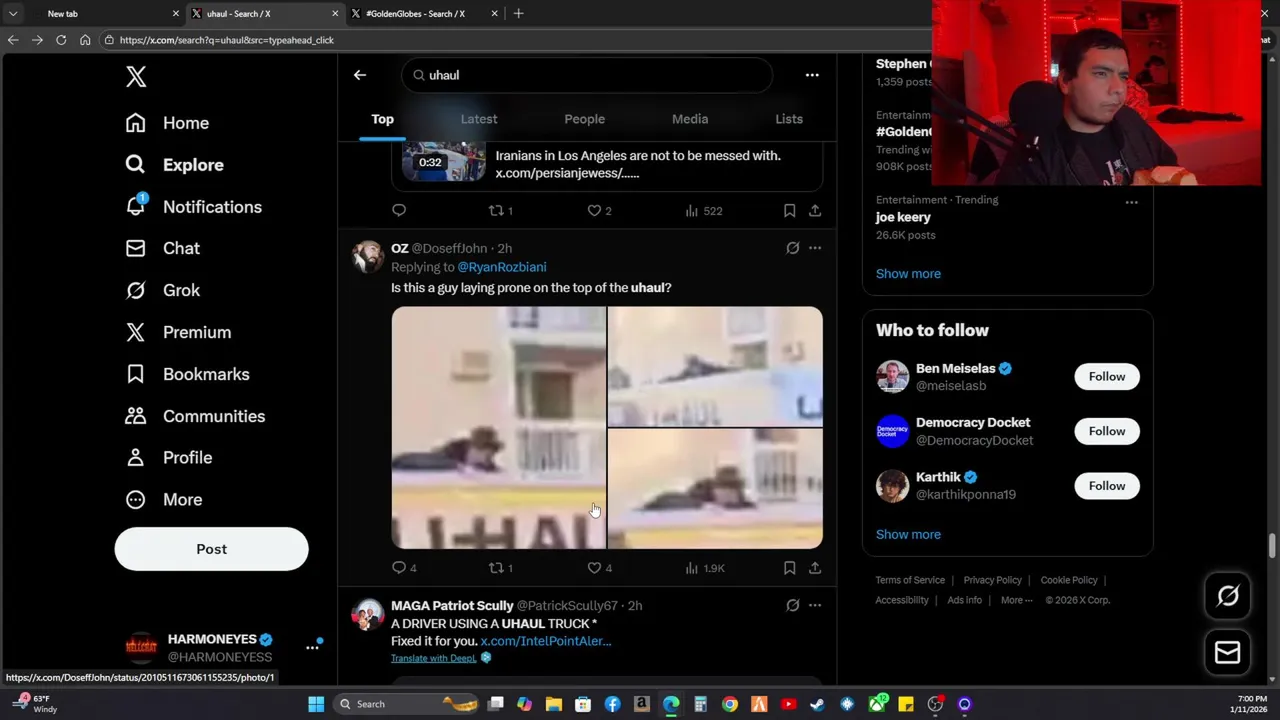Screen dimensions: 1280x720
Task: Follow Ben Meiselas
Action: [x=1107, y=376]
